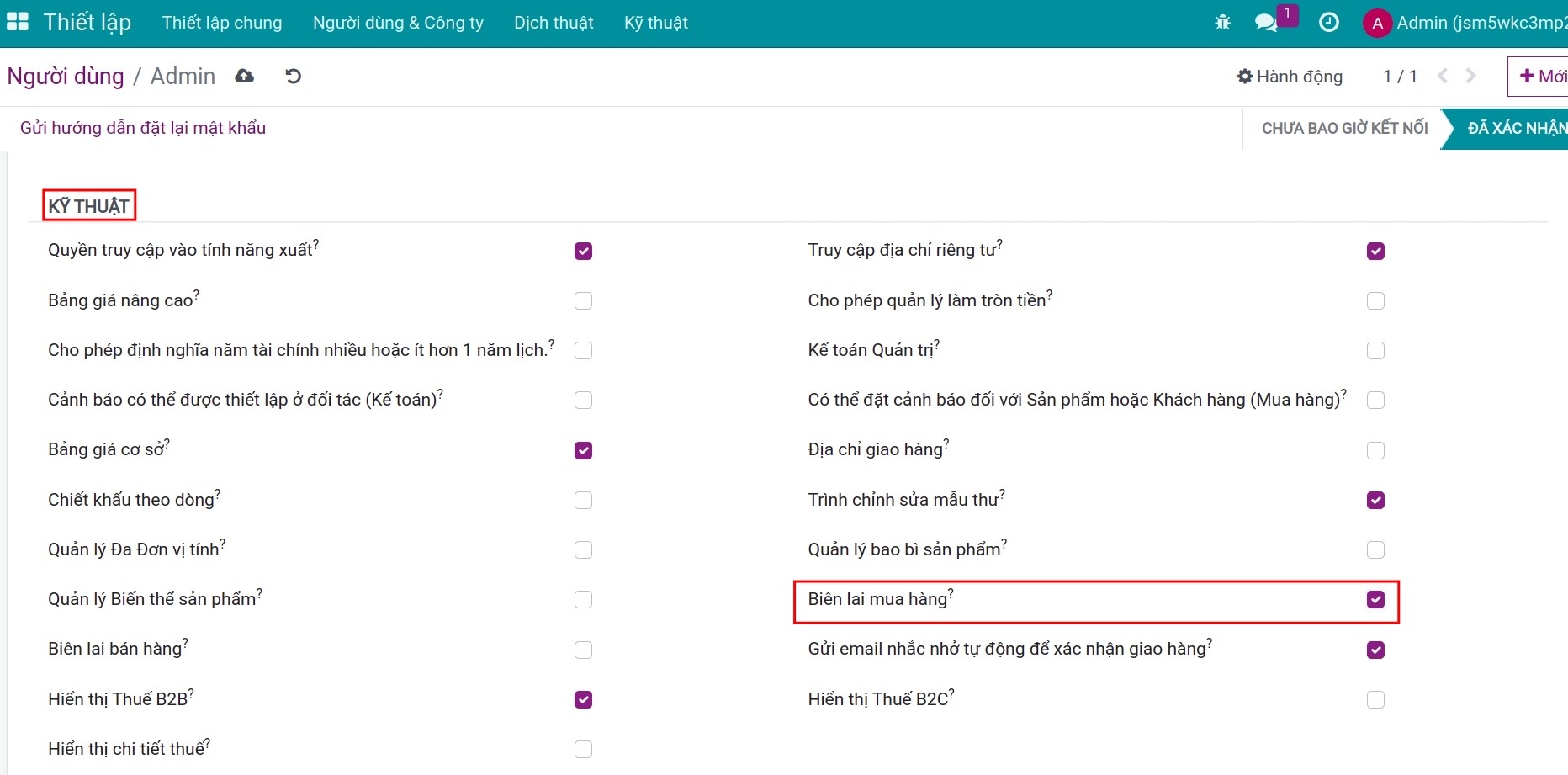Enable Kế toán Quản trị checkbox
The height and width of the screenshot is (775, 1568).
[1375, 350]
